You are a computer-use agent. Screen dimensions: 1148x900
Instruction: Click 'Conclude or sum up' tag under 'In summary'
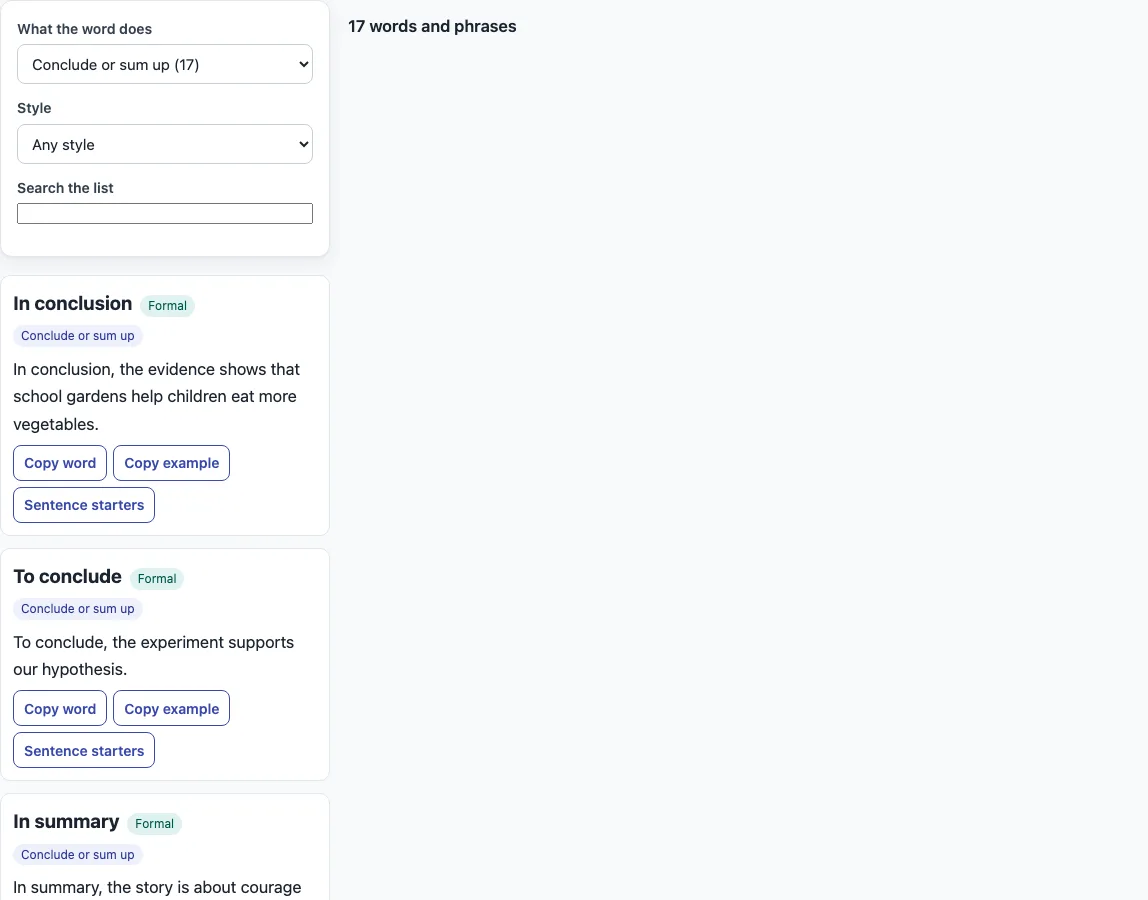[78, 855]
